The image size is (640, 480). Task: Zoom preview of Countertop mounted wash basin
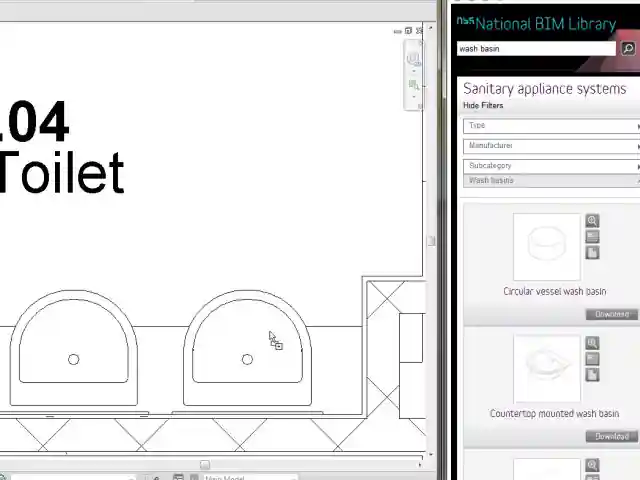[592, 343]
